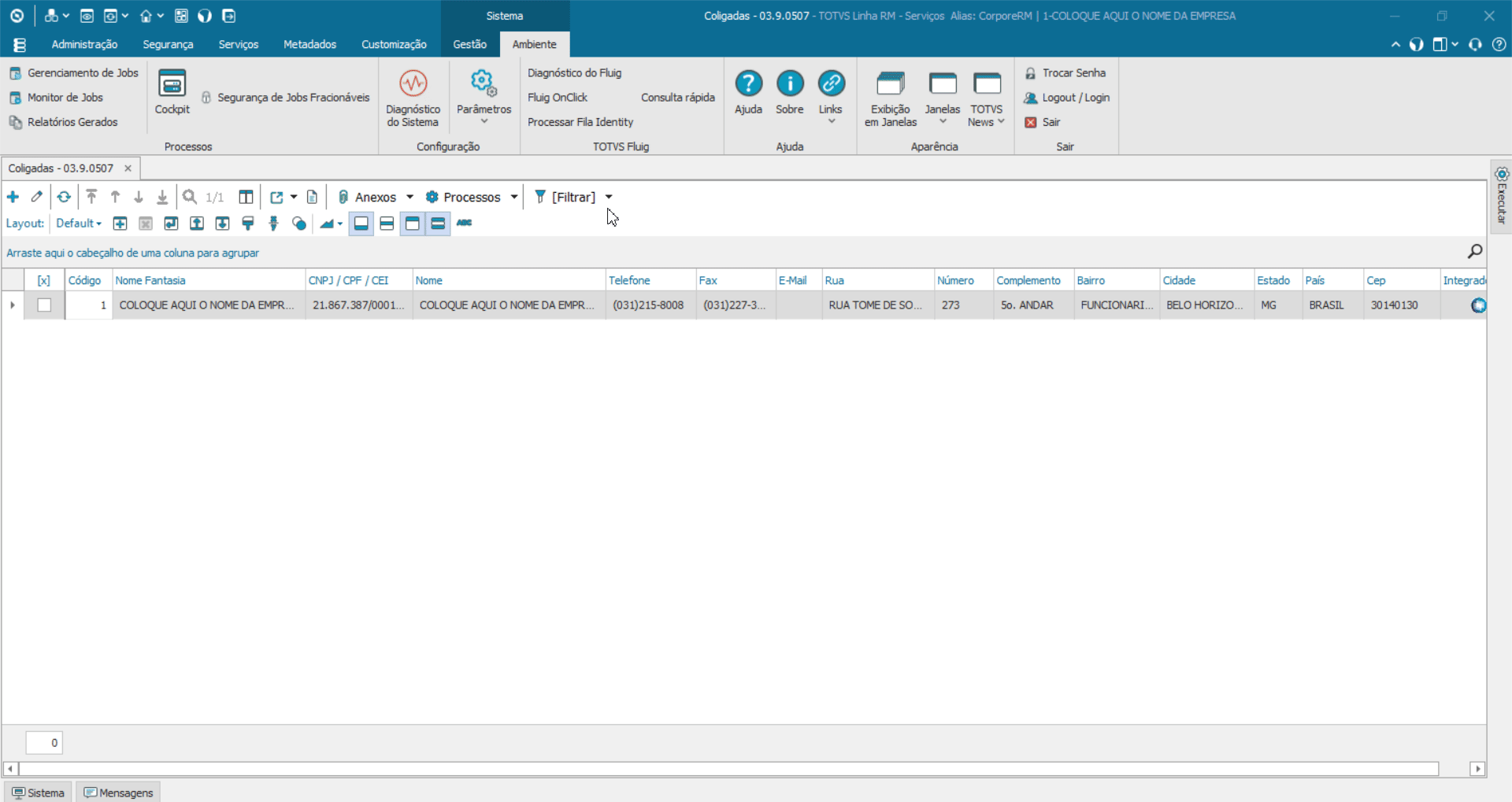
Task: Switch to the Serviços ribbon tab
Action: [x=239, y=45]
